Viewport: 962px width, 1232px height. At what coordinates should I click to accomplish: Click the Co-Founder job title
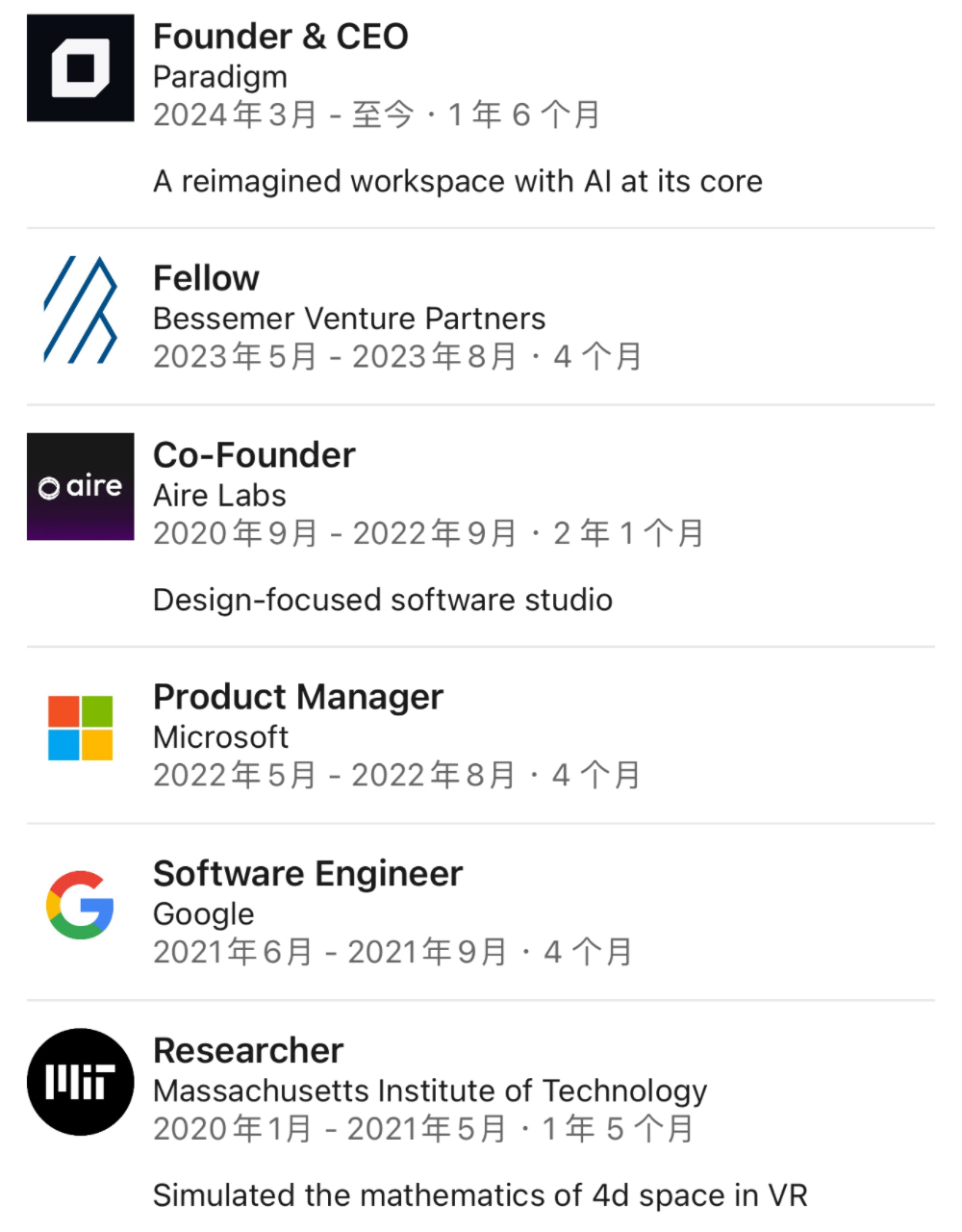[x=254, y=455]
